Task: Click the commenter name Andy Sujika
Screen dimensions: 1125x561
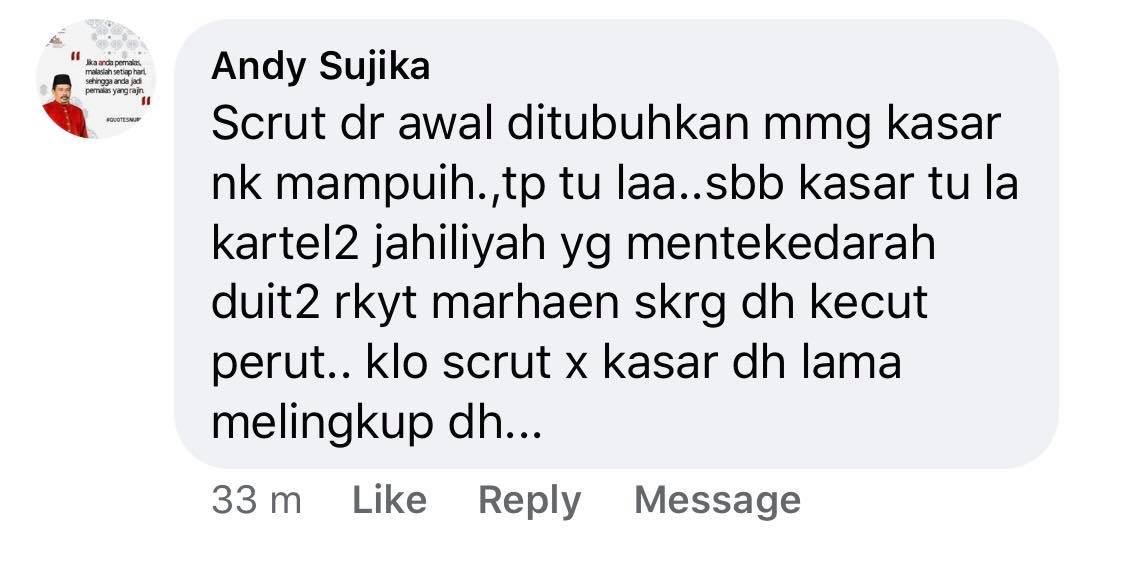Action: (321, 67)
